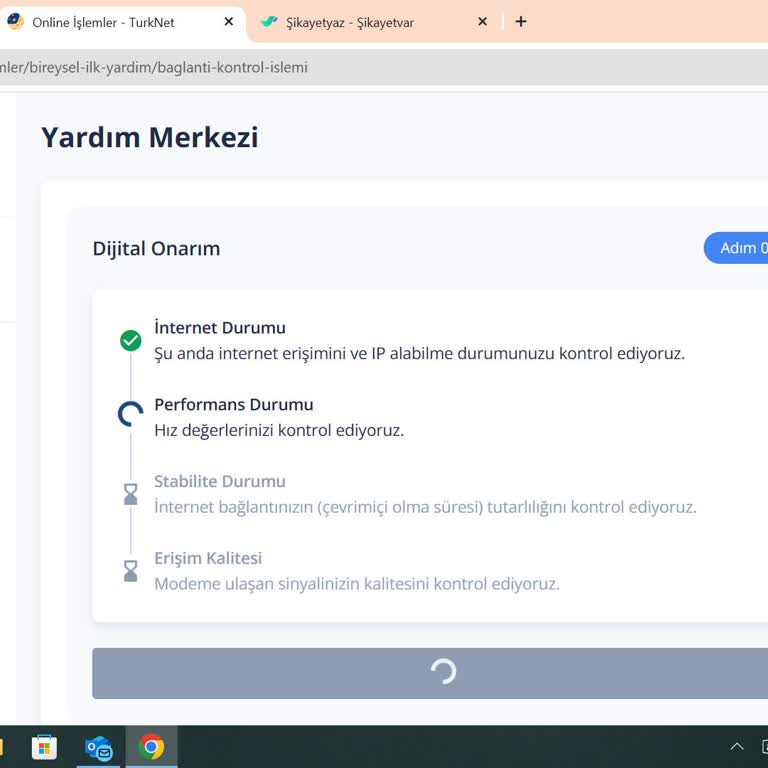This screenshot has width=768, height=768.
Task: Open Outlook from the taskbar
Action: tap(98, 747)
